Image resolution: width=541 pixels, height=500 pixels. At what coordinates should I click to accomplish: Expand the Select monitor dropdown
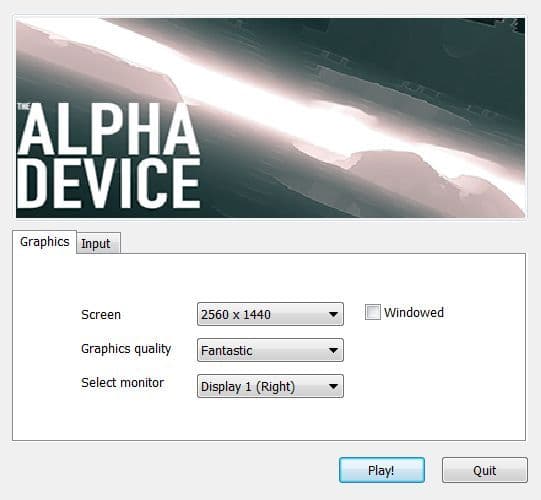coord(270,386)
